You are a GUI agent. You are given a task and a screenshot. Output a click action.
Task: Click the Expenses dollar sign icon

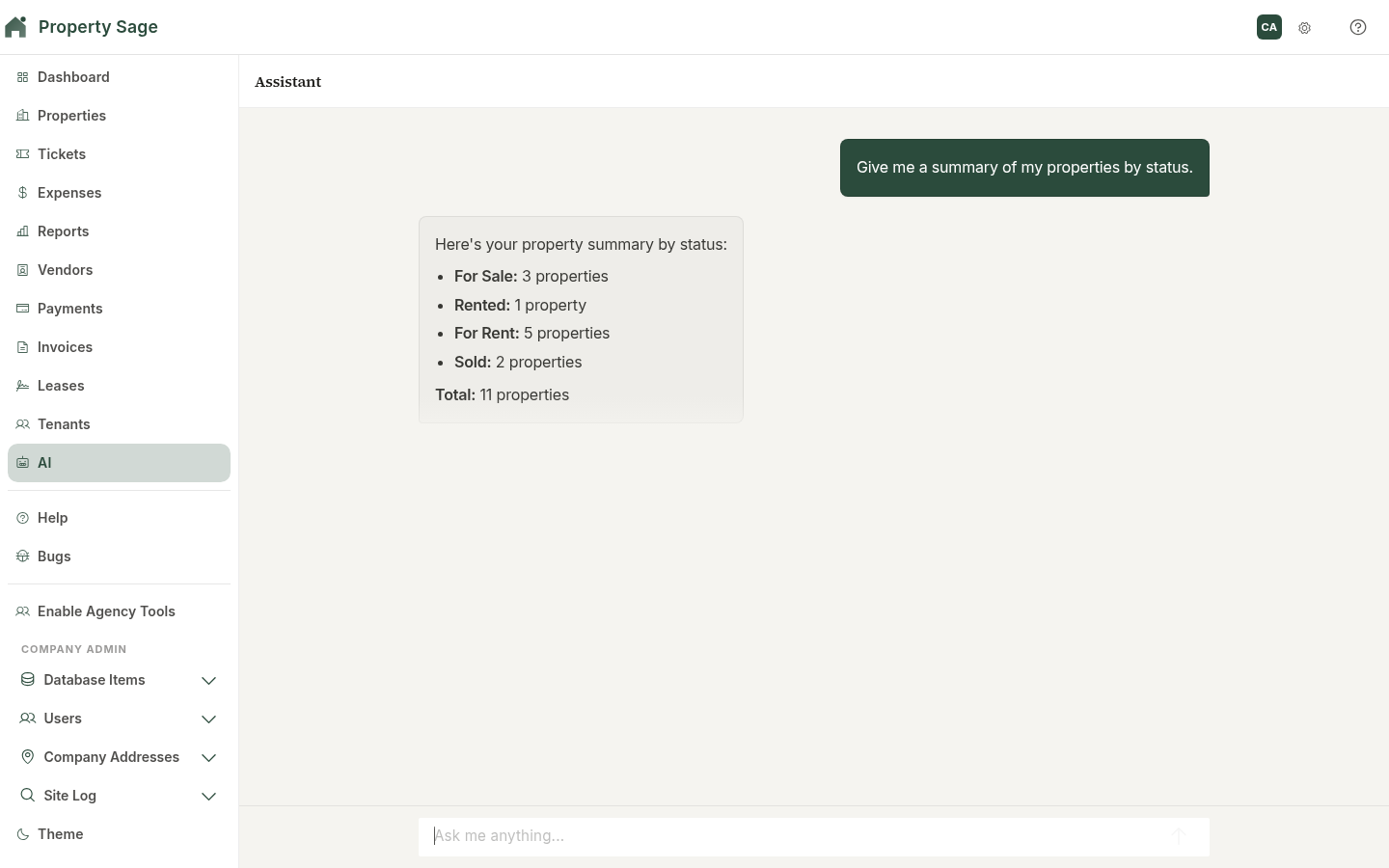(23, 193)
